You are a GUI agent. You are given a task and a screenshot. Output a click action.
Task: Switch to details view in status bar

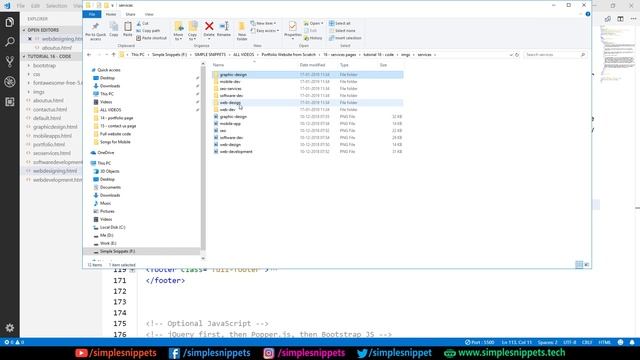tap(579, 264)
